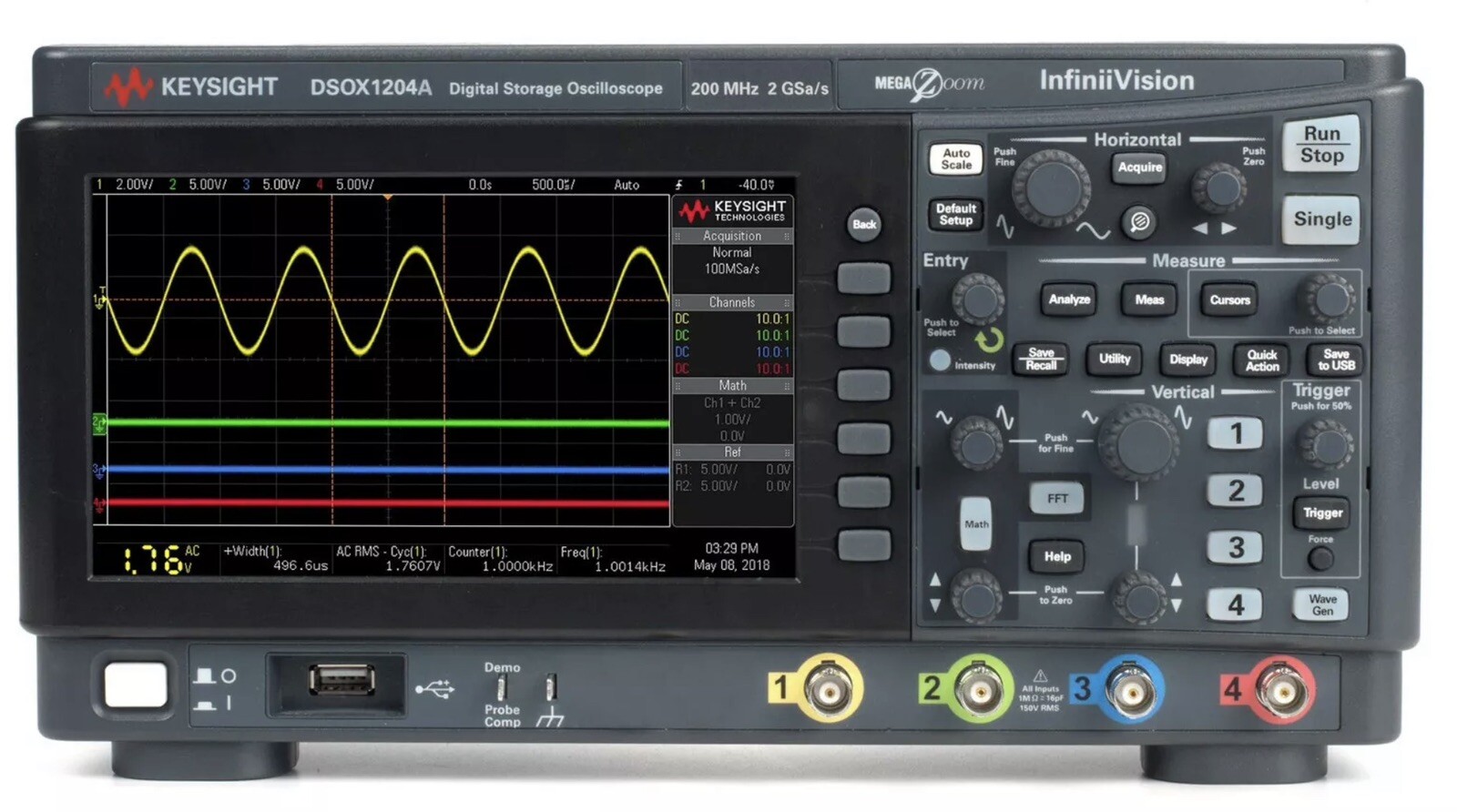
Task: Click the orange trigger time marker above waveform
Action: tap(388, 197)
